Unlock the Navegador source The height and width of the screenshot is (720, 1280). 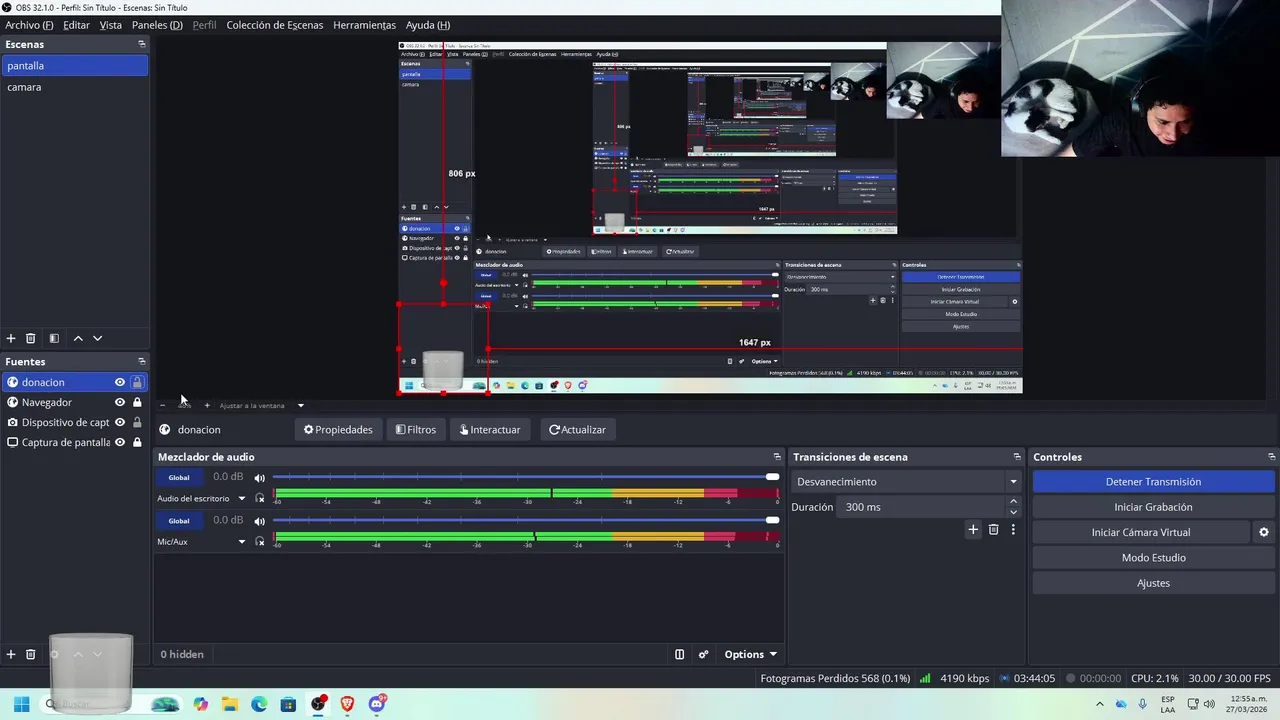tap(137, 402)
